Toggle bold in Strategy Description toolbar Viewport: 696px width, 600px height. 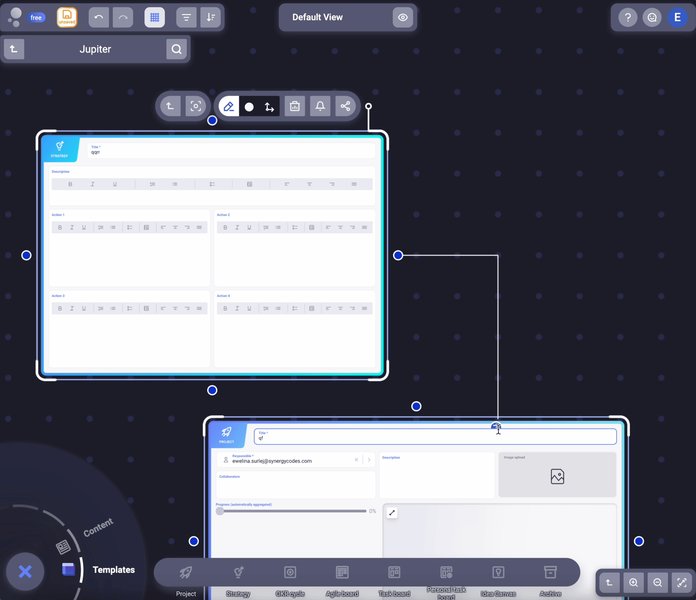point(70,184)
